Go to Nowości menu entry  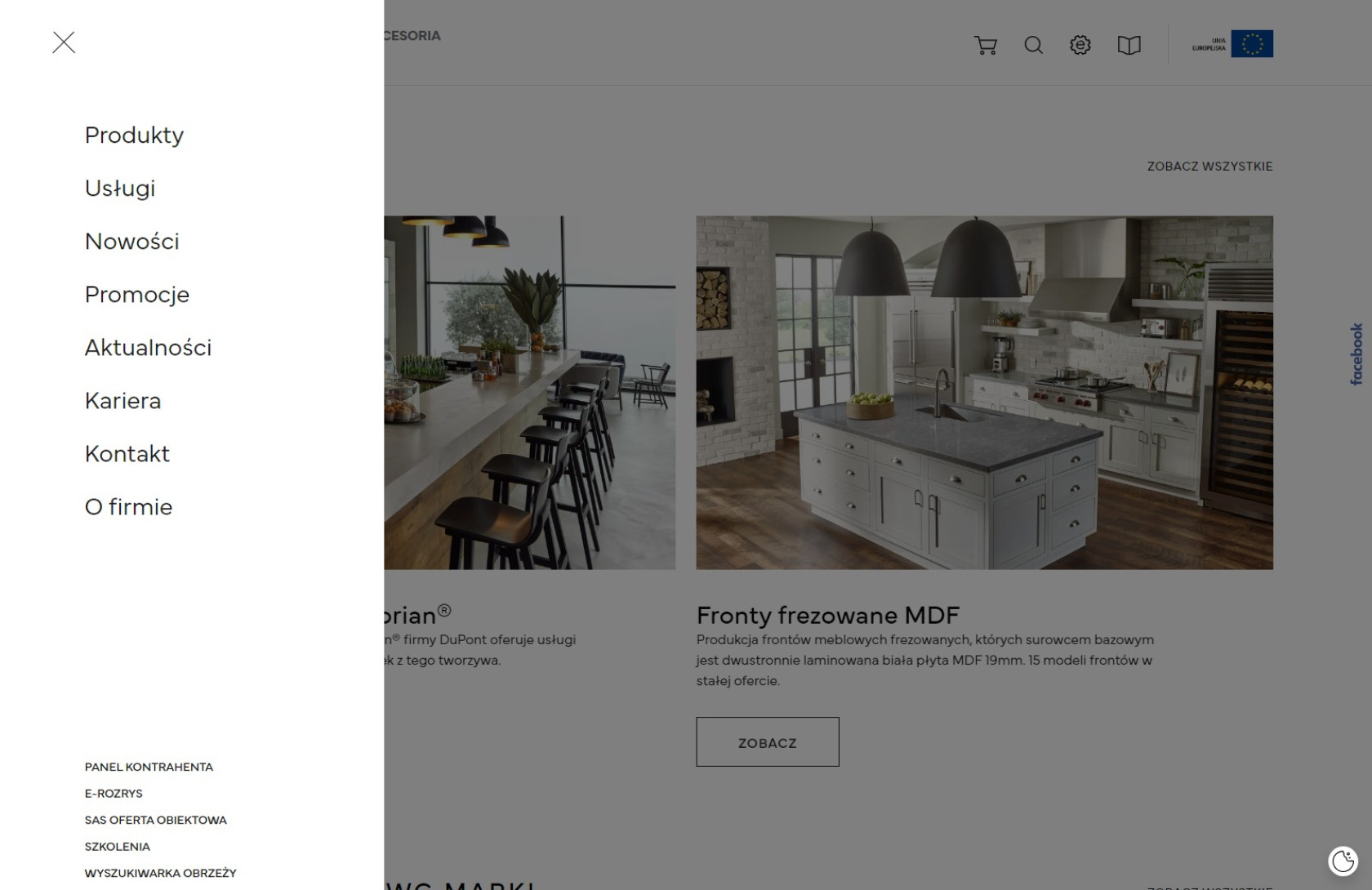(x=131, y=241)
